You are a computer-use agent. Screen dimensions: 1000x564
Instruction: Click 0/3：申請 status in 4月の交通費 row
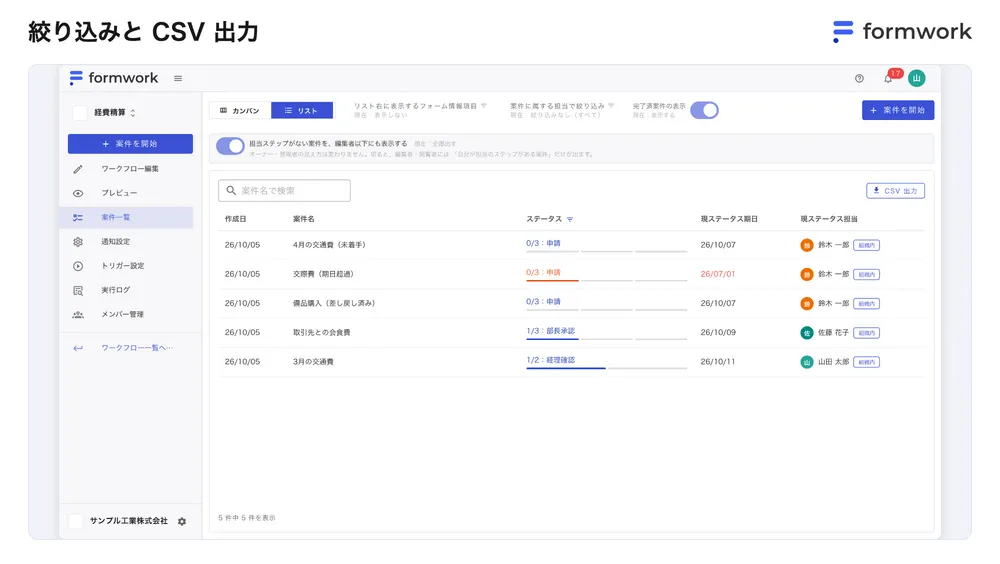[543, 243]
